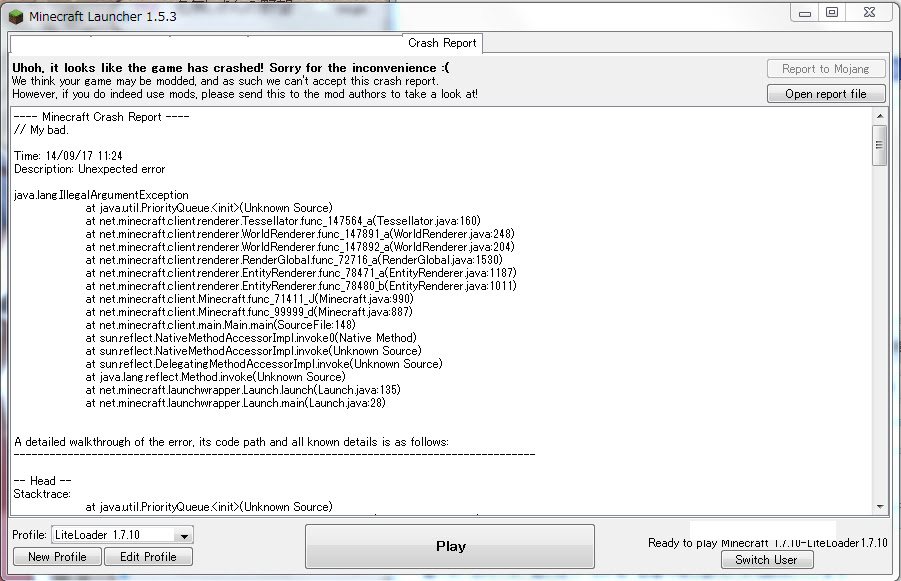Viewport: 901px width, 581px height.
Task: Click the '-- Head --' section text
Action: pos(43,480)
